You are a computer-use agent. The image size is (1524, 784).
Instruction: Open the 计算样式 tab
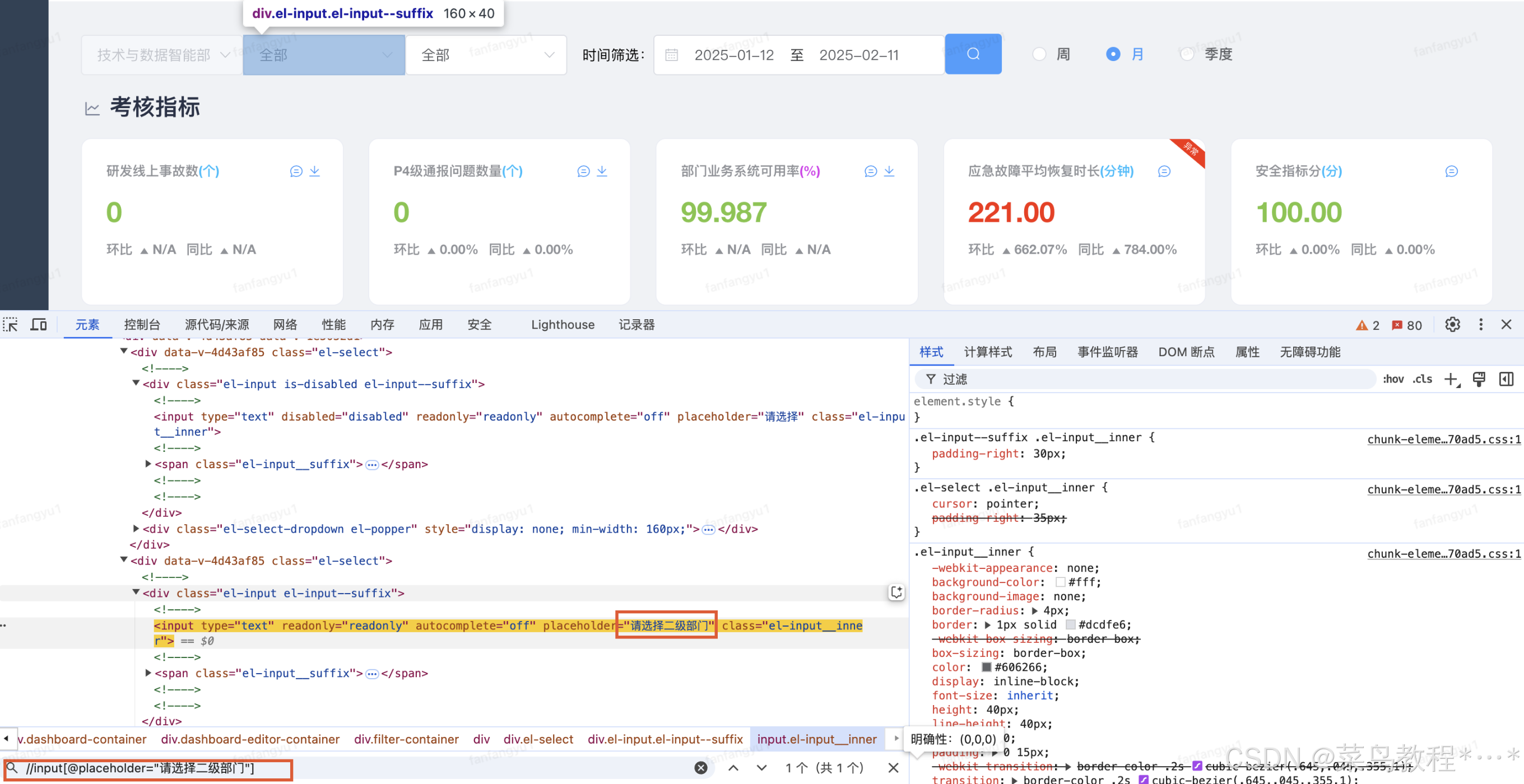pyautogui.click(x=987, y=352)
